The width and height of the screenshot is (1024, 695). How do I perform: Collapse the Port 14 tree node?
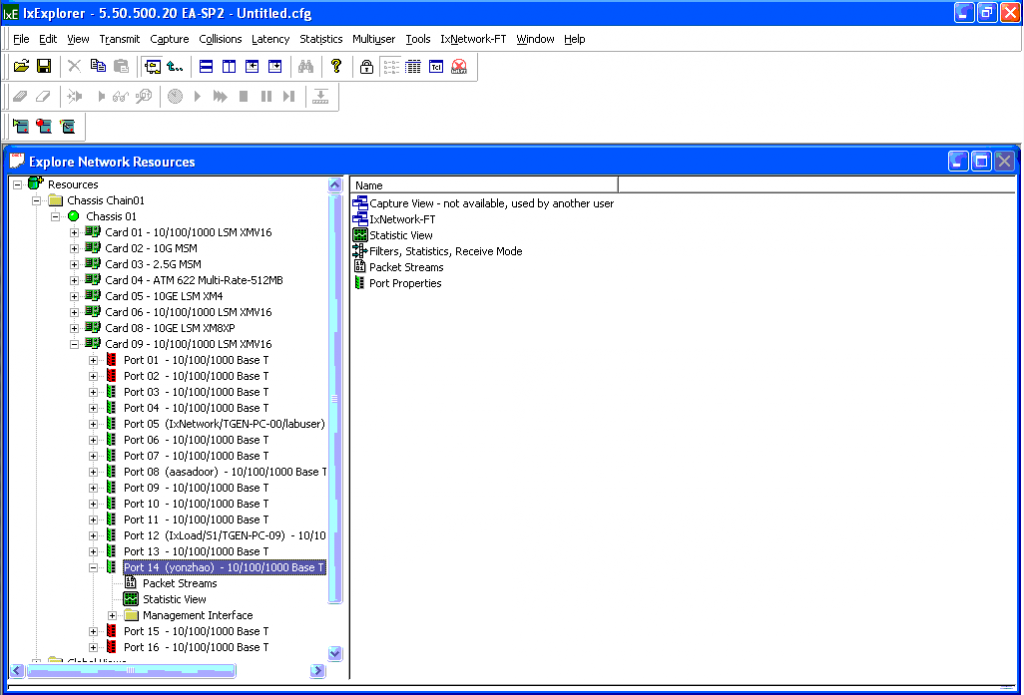[94, 568]
